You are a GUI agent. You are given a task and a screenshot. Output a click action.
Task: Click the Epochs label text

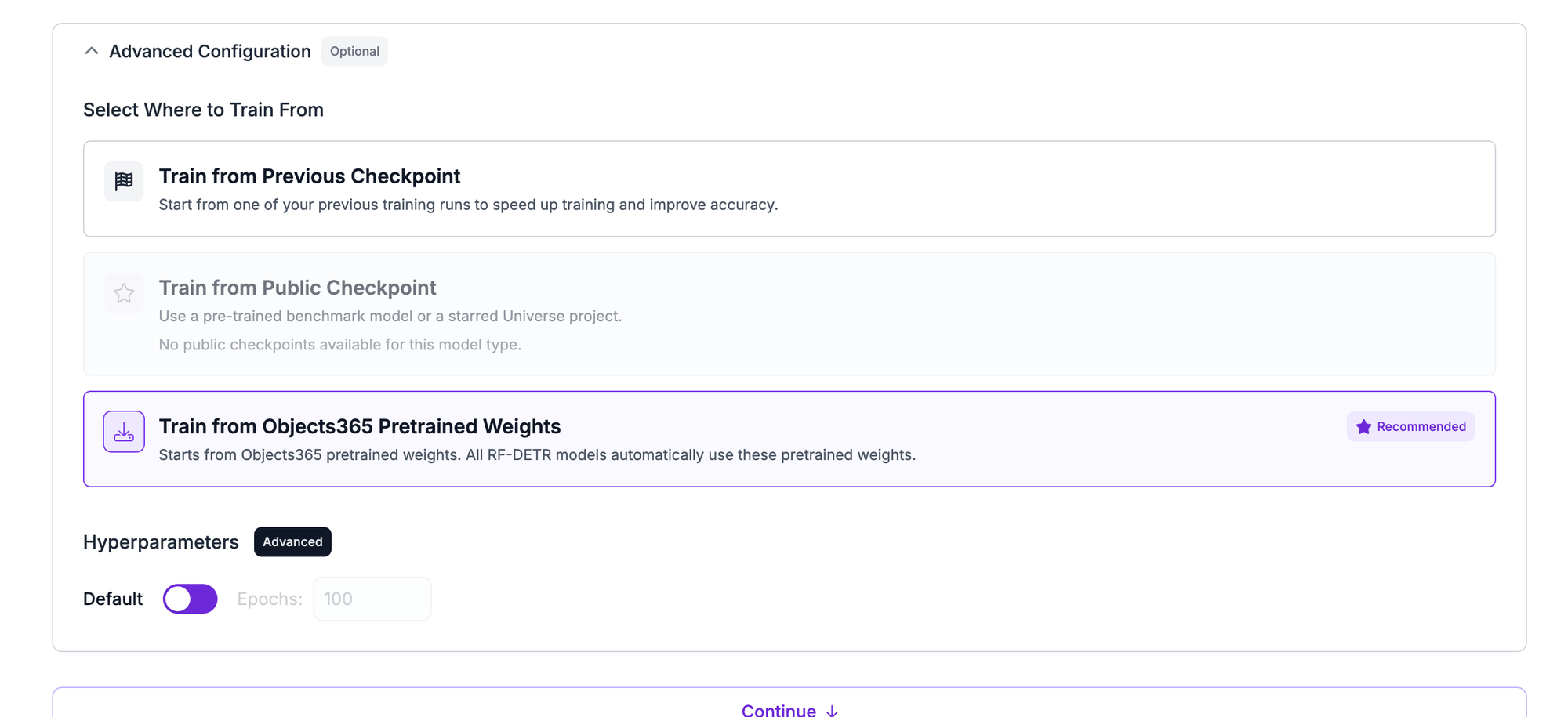270,599
